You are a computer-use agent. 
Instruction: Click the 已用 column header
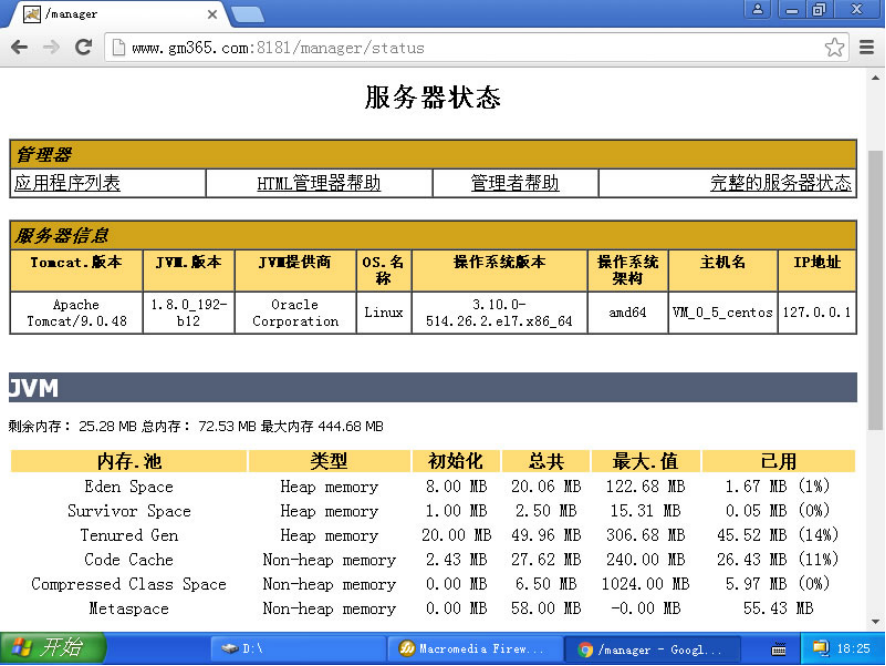tap(779, 462)
